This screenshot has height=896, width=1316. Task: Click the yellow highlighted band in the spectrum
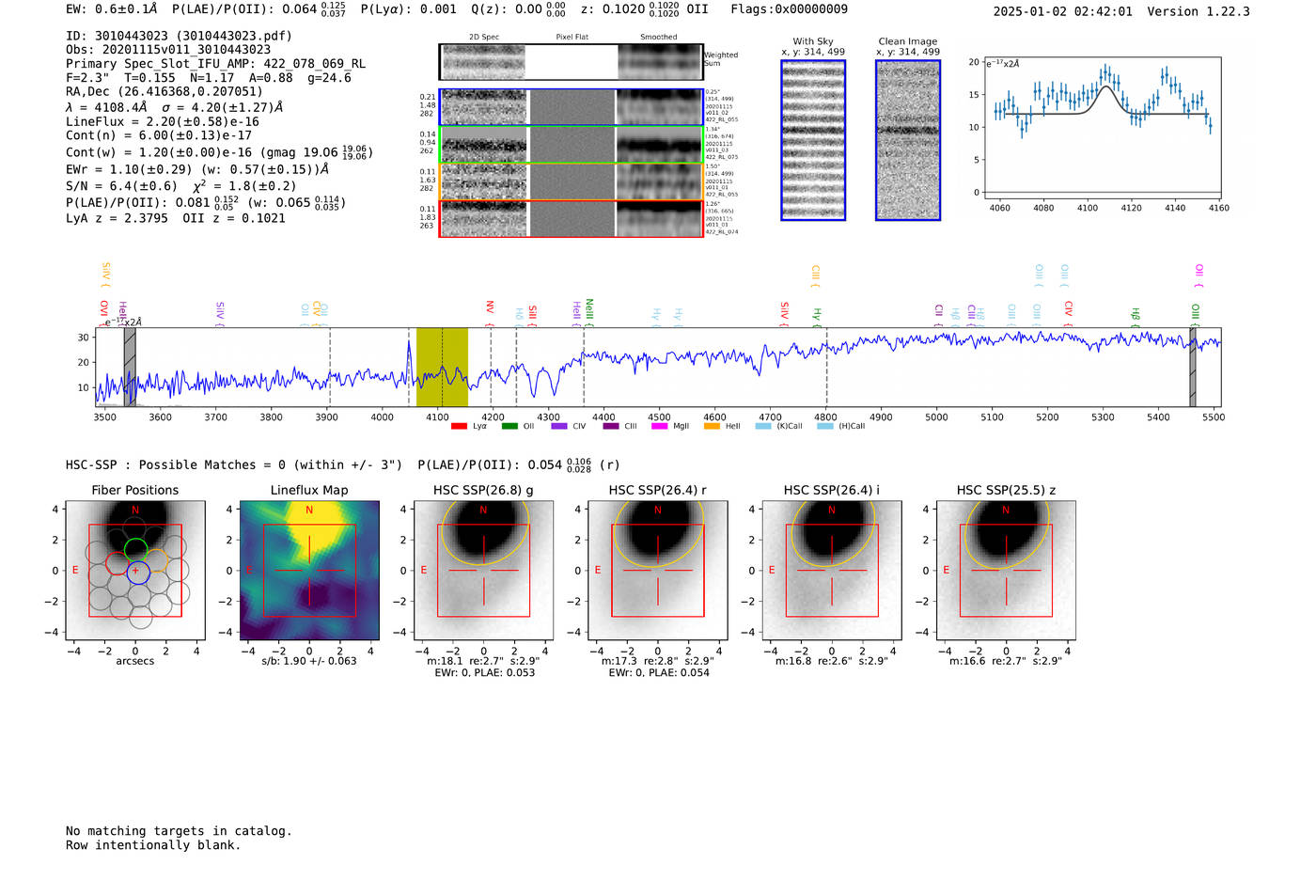coord(442,367)
